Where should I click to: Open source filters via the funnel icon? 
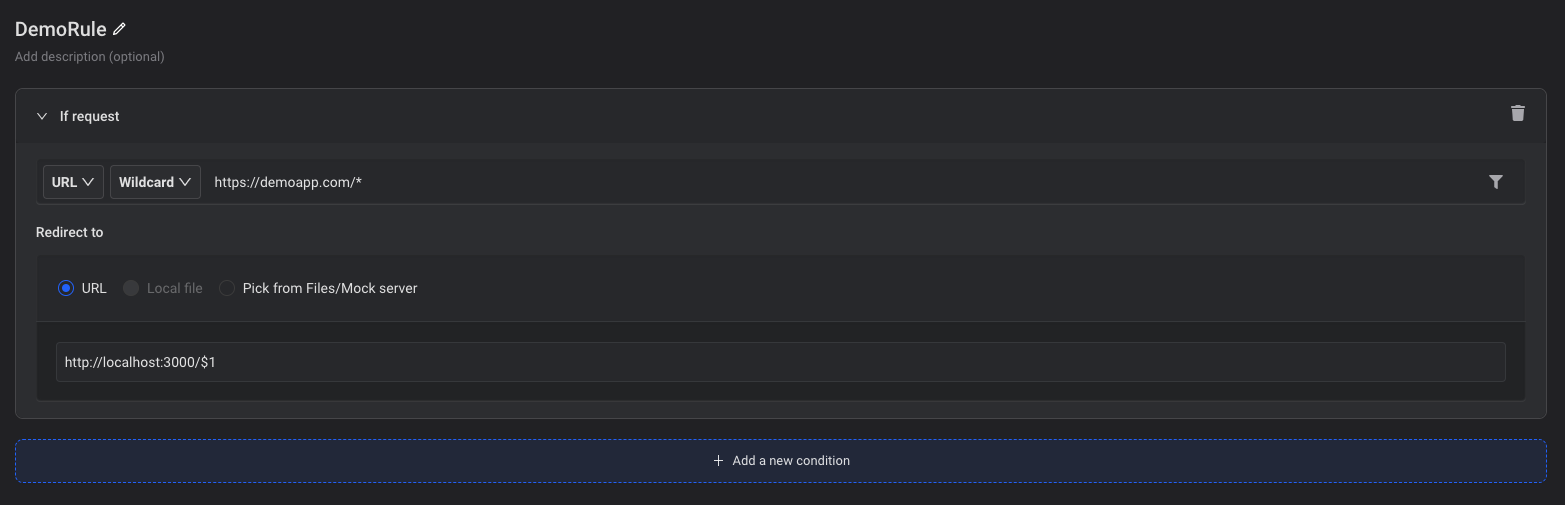point(1495,182)
